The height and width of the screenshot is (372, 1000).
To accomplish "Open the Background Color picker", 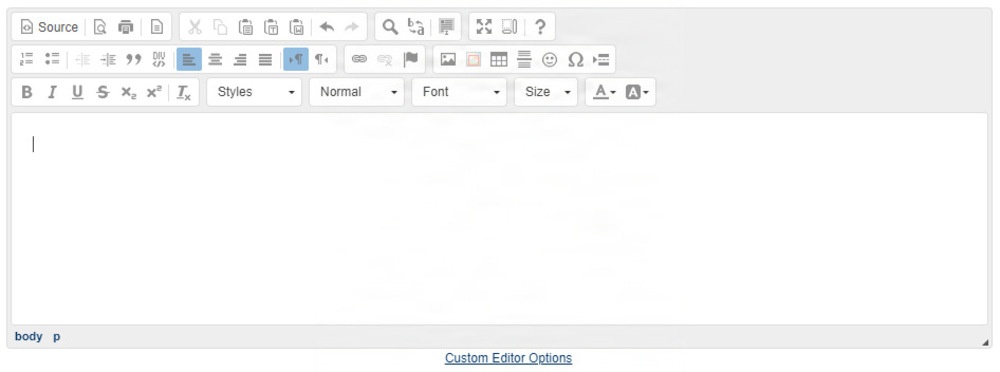I will pos(636,92).
